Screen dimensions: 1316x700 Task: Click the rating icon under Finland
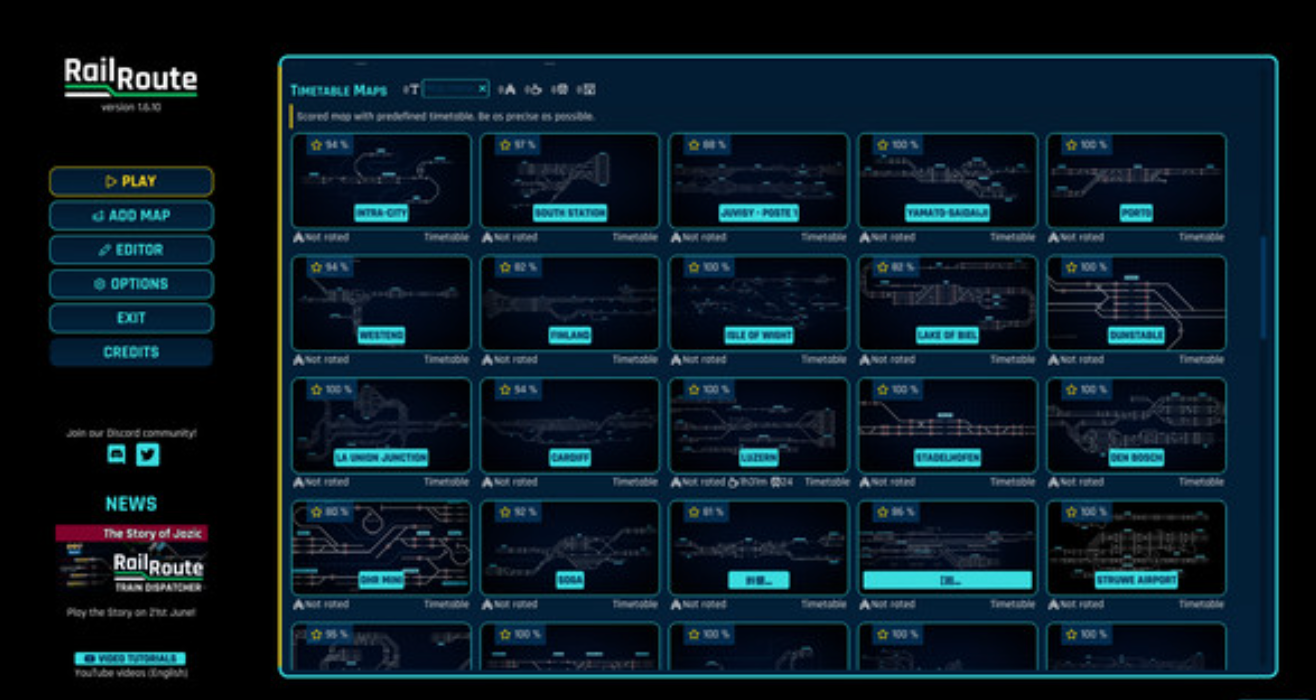[x=487, y=359]
